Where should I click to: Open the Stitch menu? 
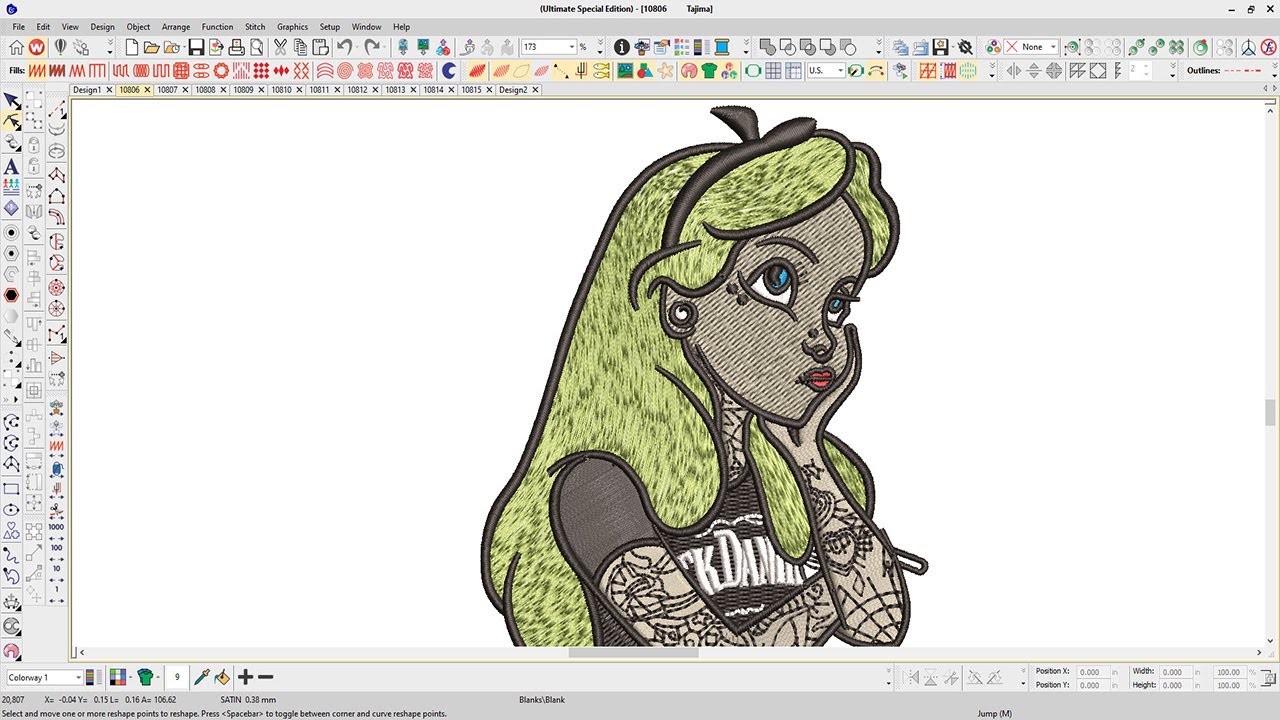(x=255, y=27)
